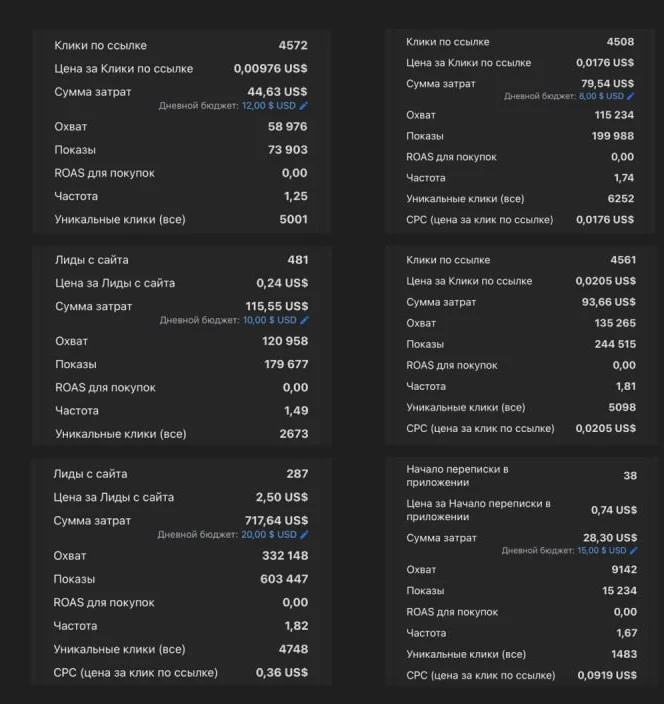Open the 12,00 $ USD daily budget link
Screen dimensions: 664x704
(x=268, y=106)
